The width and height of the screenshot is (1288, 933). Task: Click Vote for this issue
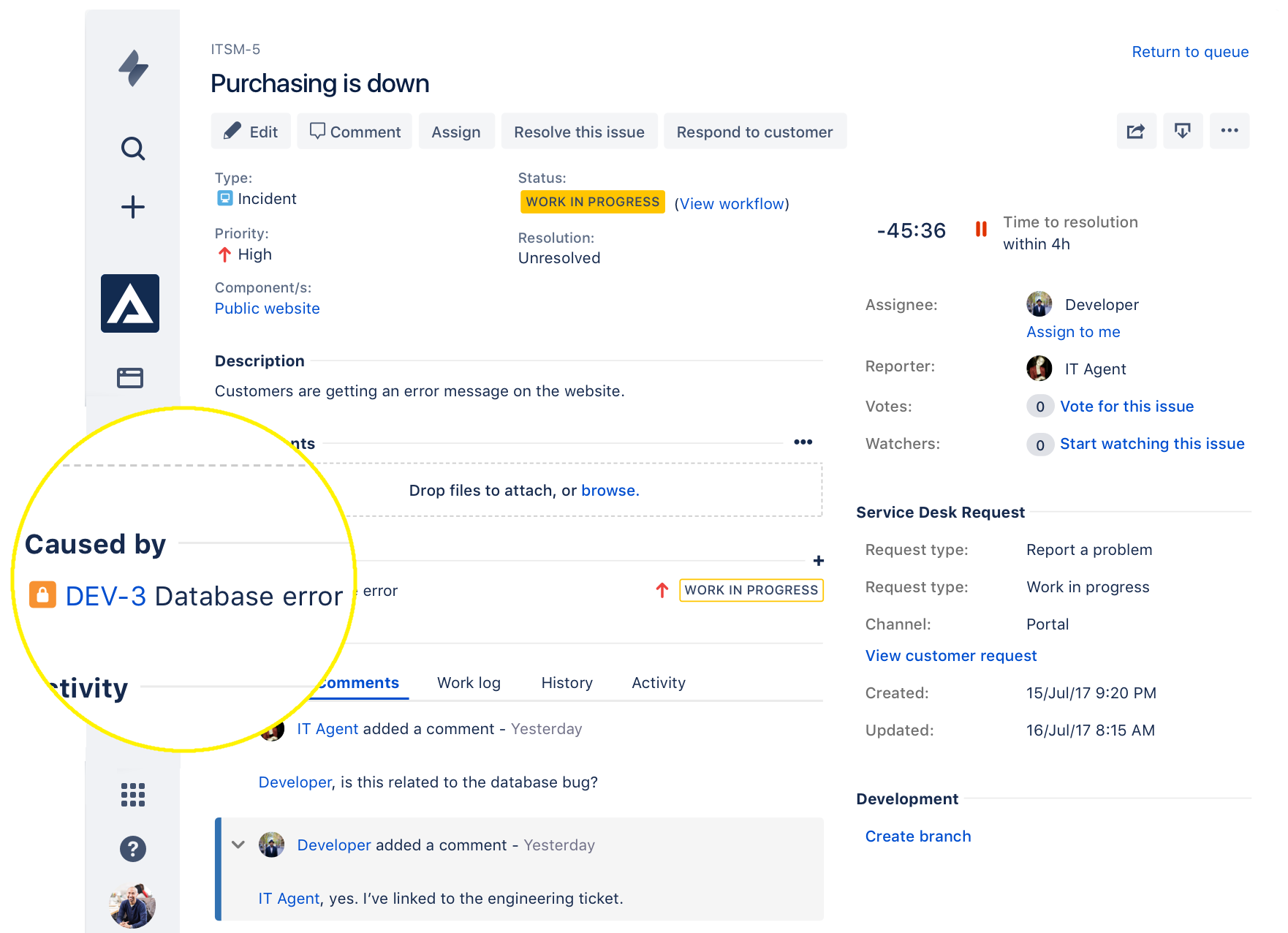[x=1126, y=407]
